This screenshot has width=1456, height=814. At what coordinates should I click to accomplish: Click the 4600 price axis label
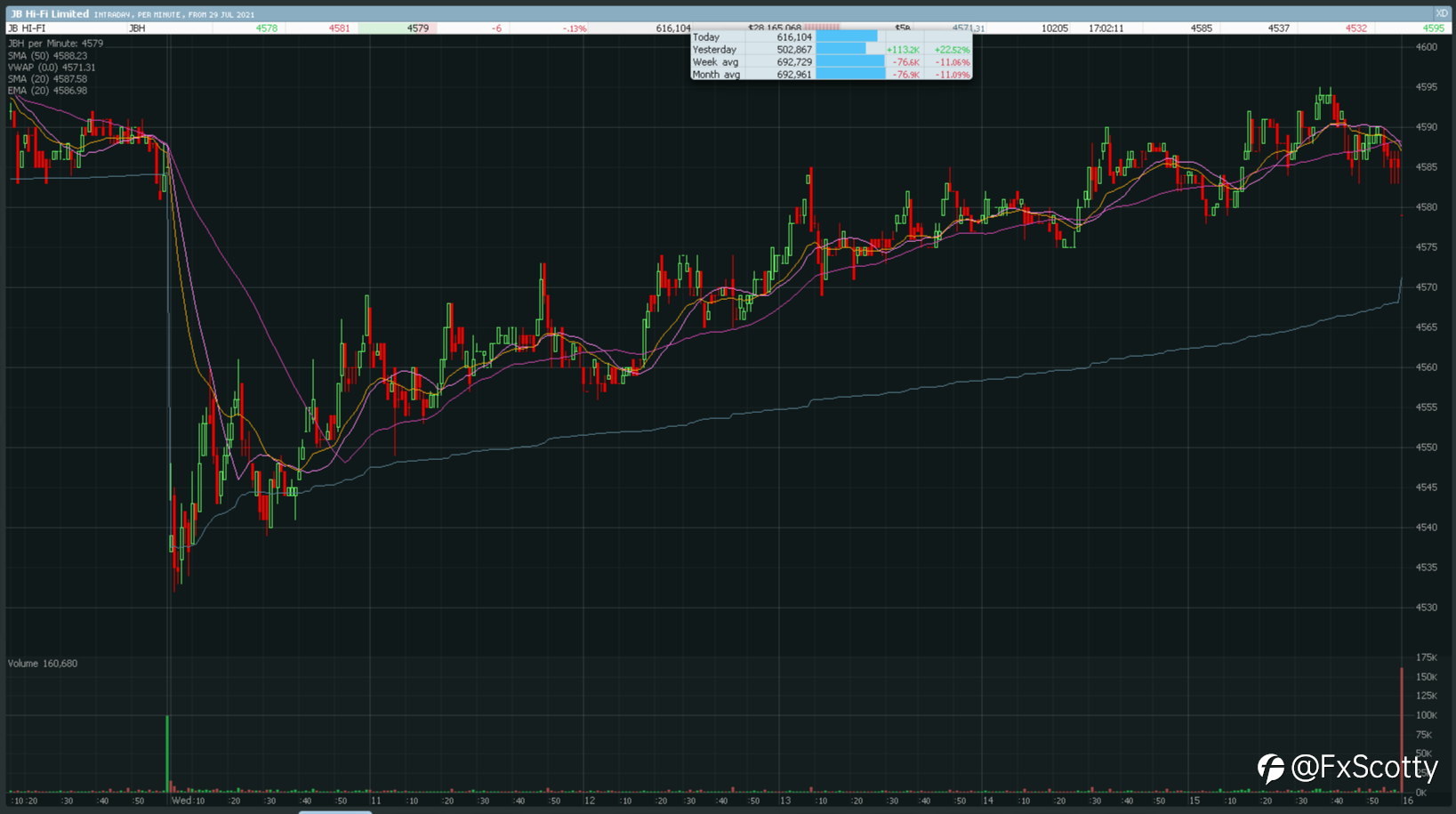1427,47
